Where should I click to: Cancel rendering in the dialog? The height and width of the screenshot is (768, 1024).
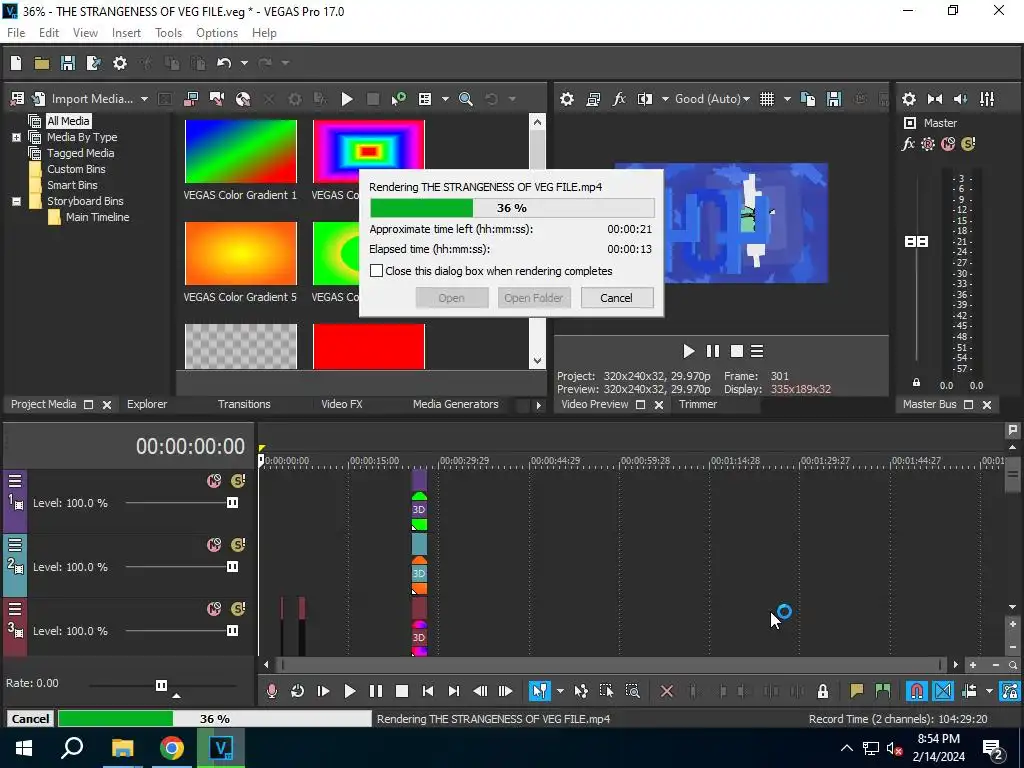click(x=616, y=298)
